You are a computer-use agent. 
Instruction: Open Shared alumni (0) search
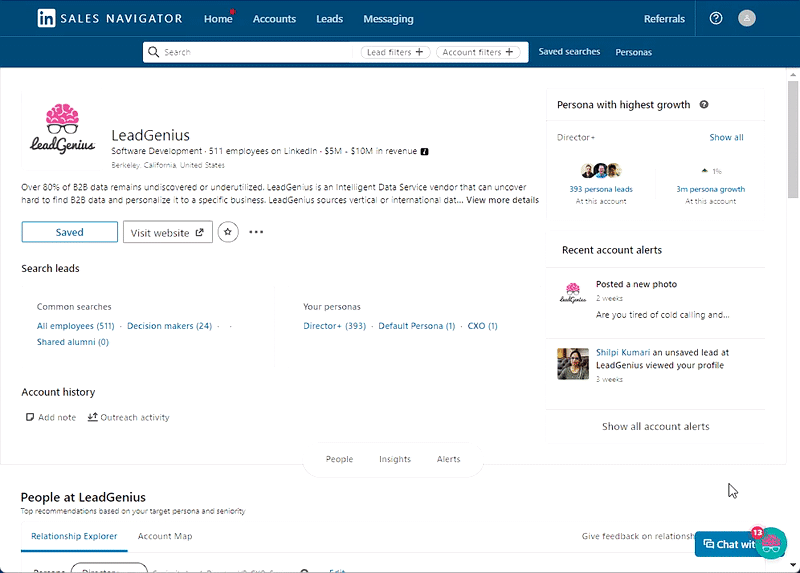(x=72, y=342)
